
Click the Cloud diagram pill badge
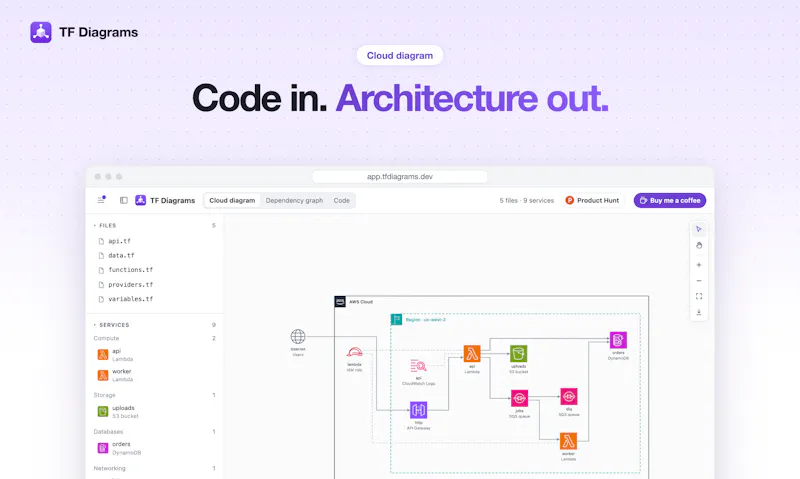pyautogui.click(x=399, y=55)
